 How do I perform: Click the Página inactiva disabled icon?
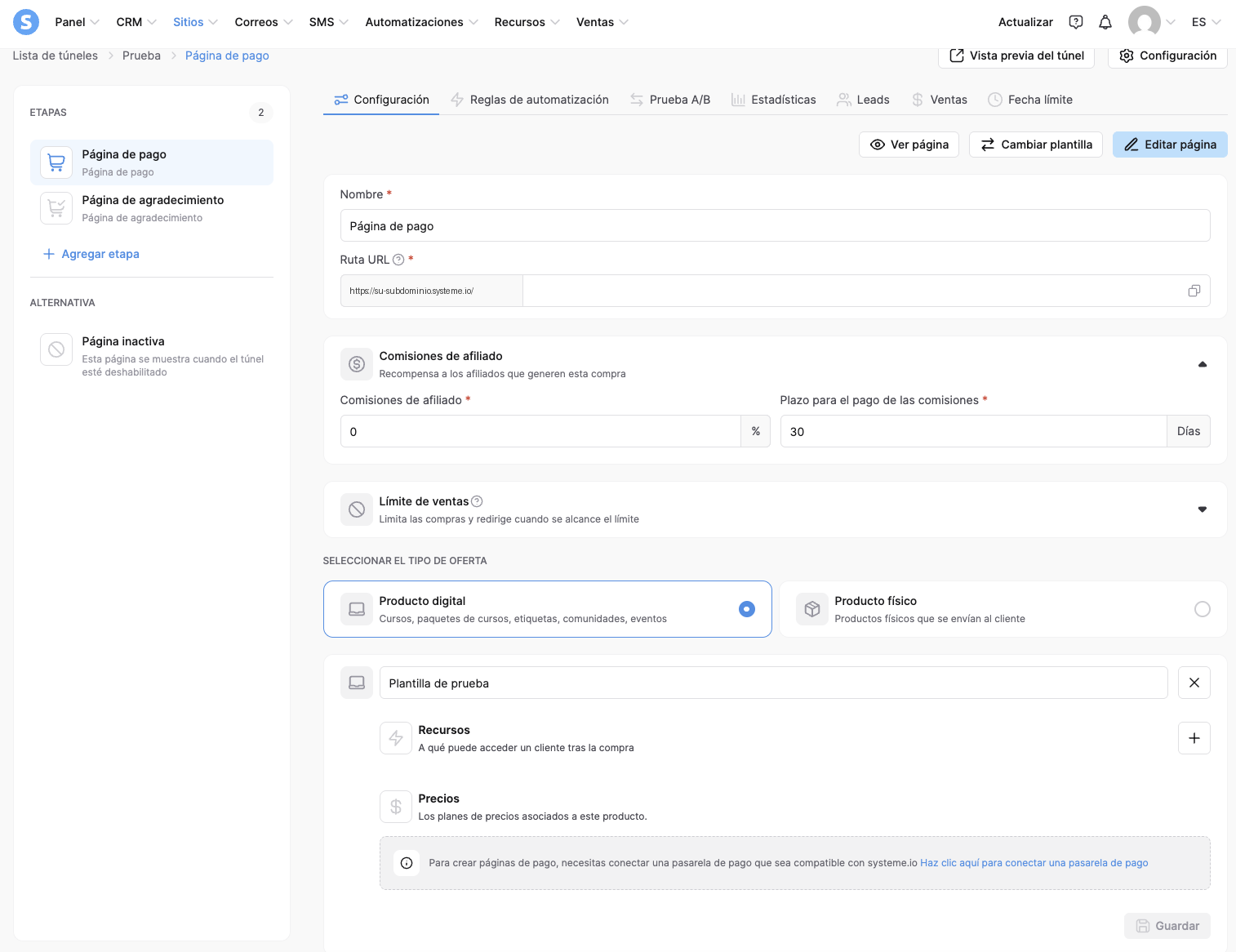56,349
